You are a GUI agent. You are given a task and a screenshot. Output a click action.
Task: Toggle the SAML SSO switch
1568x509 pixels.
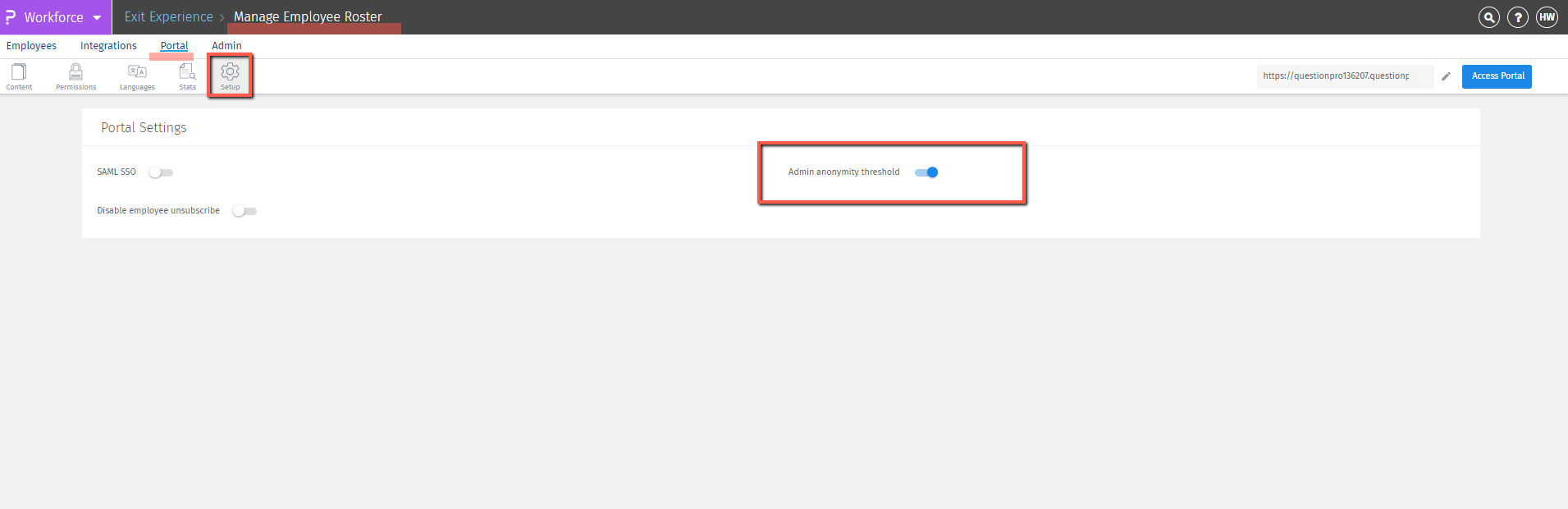click(161, 172)
